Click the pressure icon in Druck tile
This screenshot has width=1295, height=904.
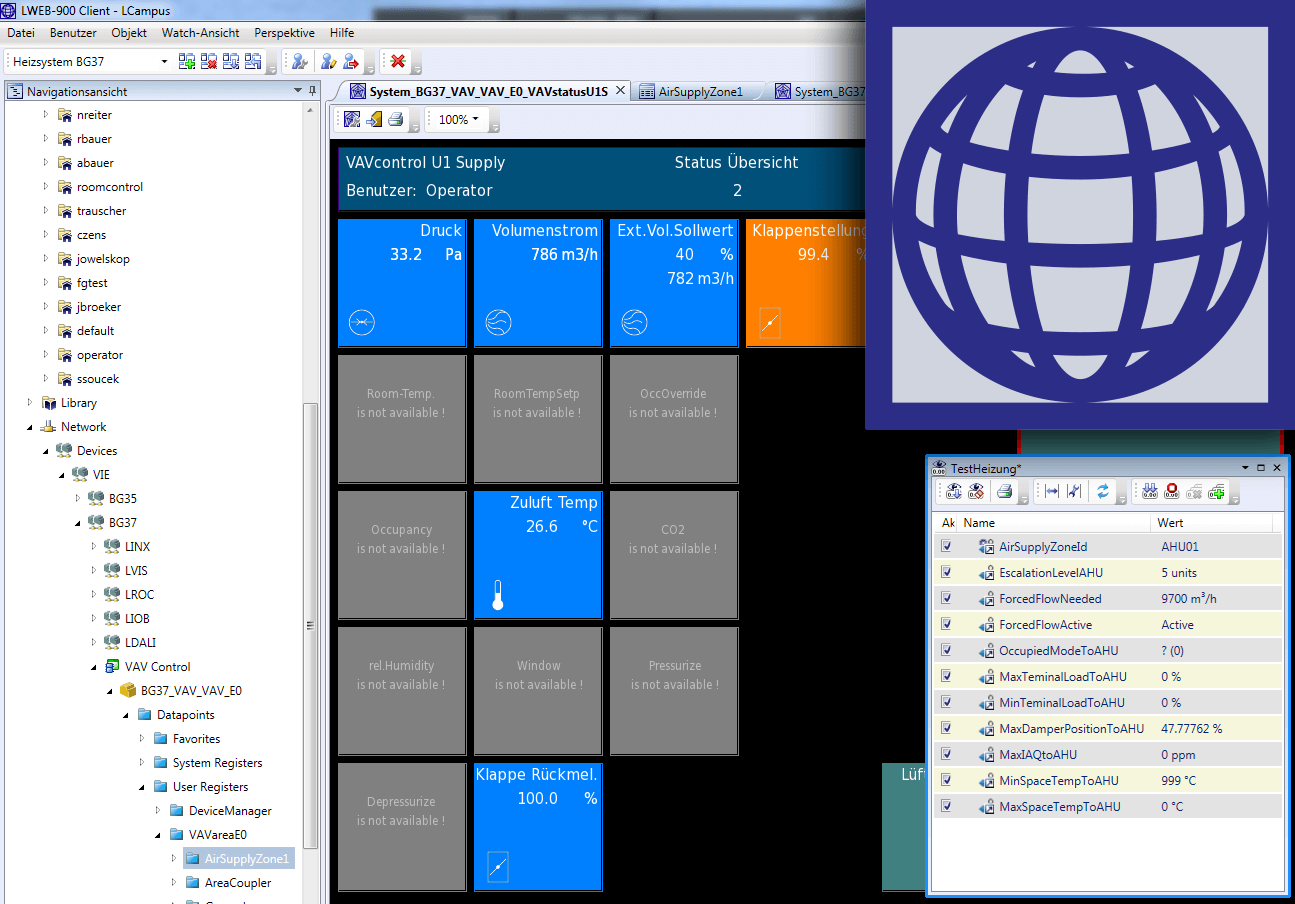click(362, 322)
